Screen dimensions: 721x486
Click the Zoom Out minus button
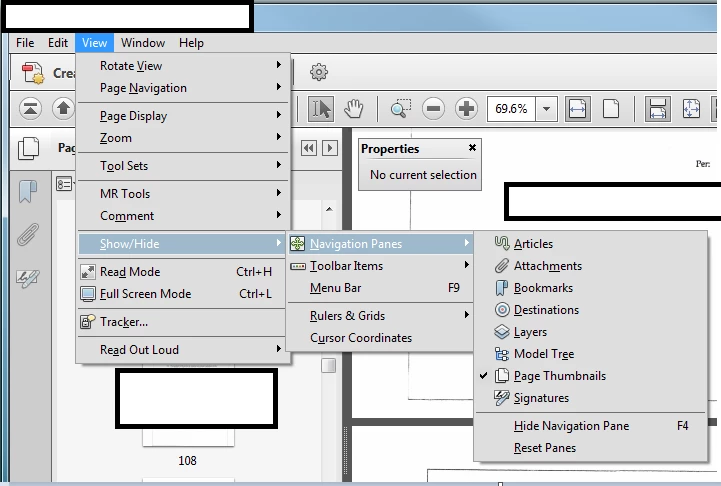click(x=433, y=109)
